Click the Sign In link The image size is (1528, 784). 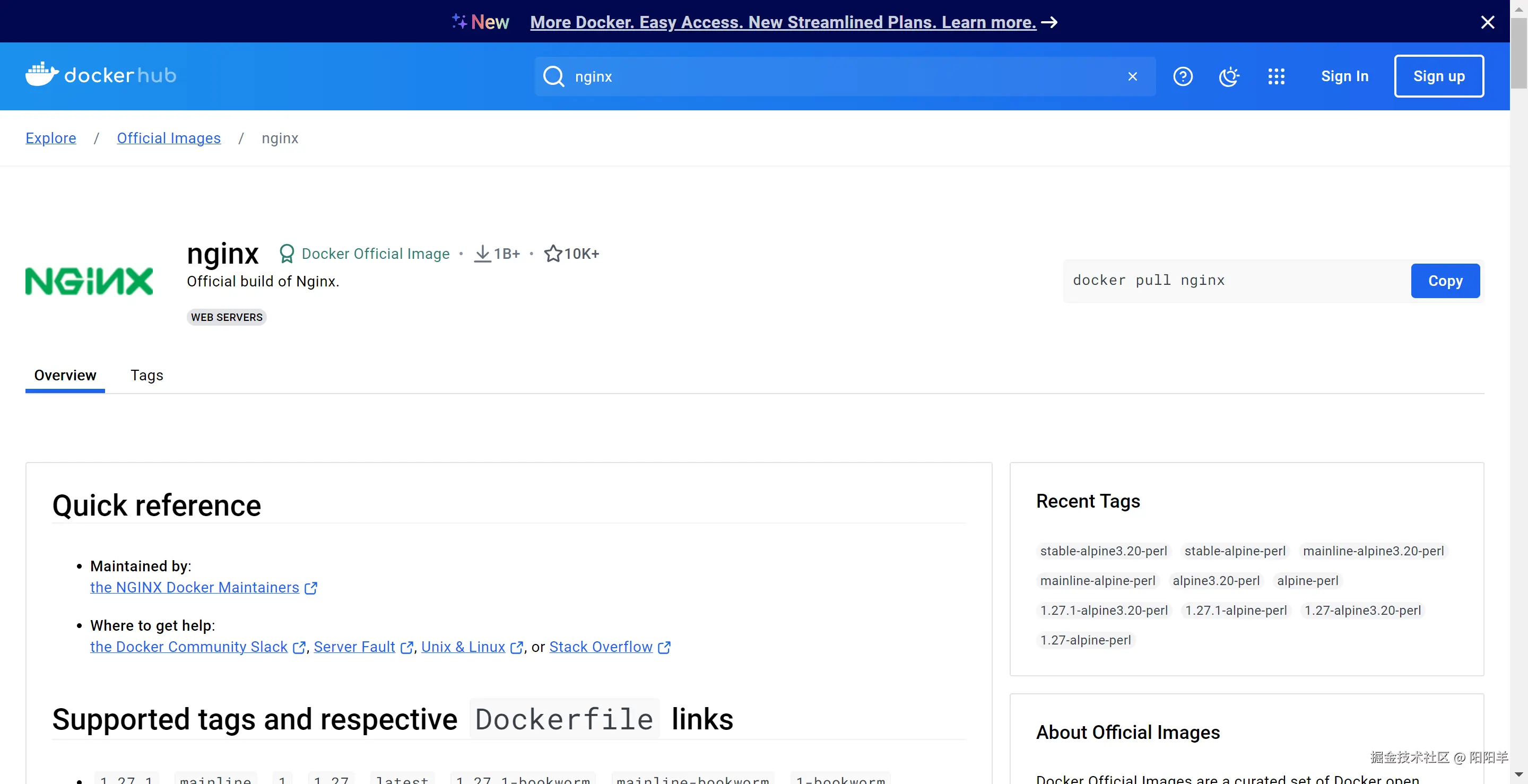coord(1344,76)
